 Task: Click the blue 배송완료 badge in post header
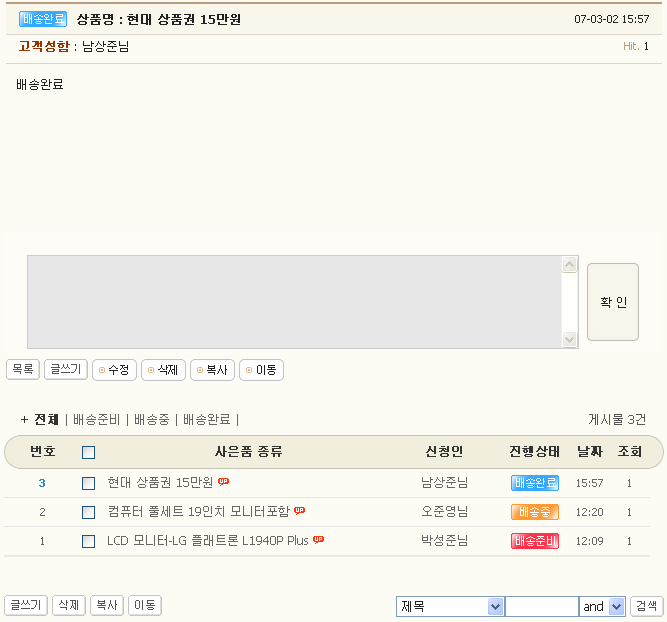point(43,19)
